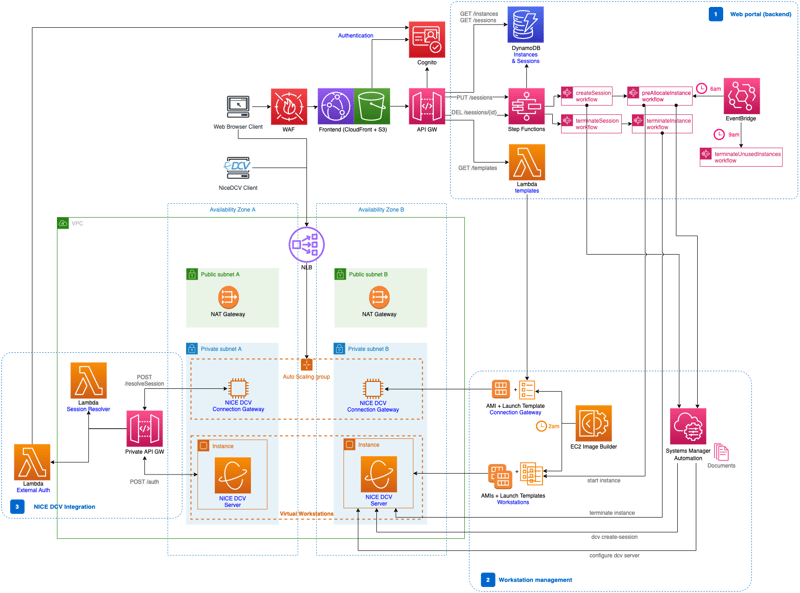800x593 pixels.
Task: Click the Private subnet B lock icon
Action: click(x=339, y=349)
